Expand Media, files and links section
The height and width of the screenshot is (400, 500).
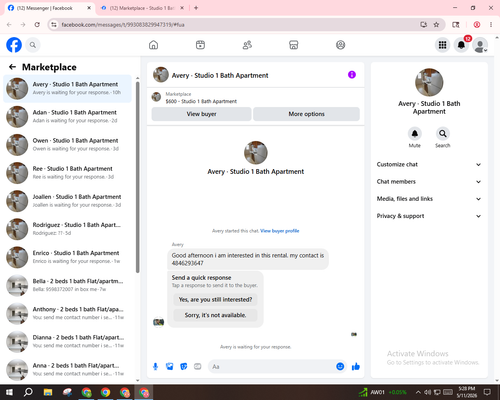click(429, 199)
